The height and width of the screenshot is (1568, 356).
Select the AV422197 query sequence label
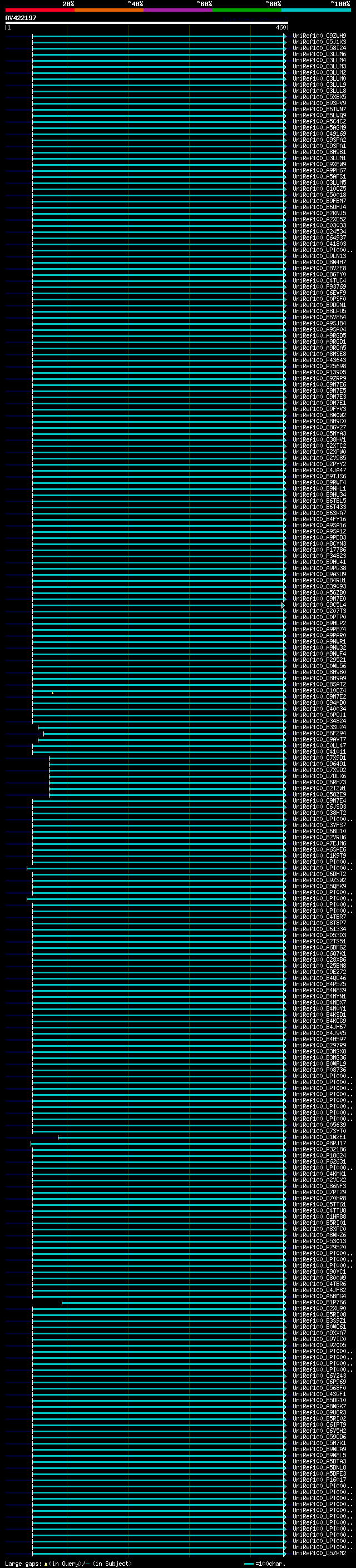pyautogui.click(x=21, y=18)
